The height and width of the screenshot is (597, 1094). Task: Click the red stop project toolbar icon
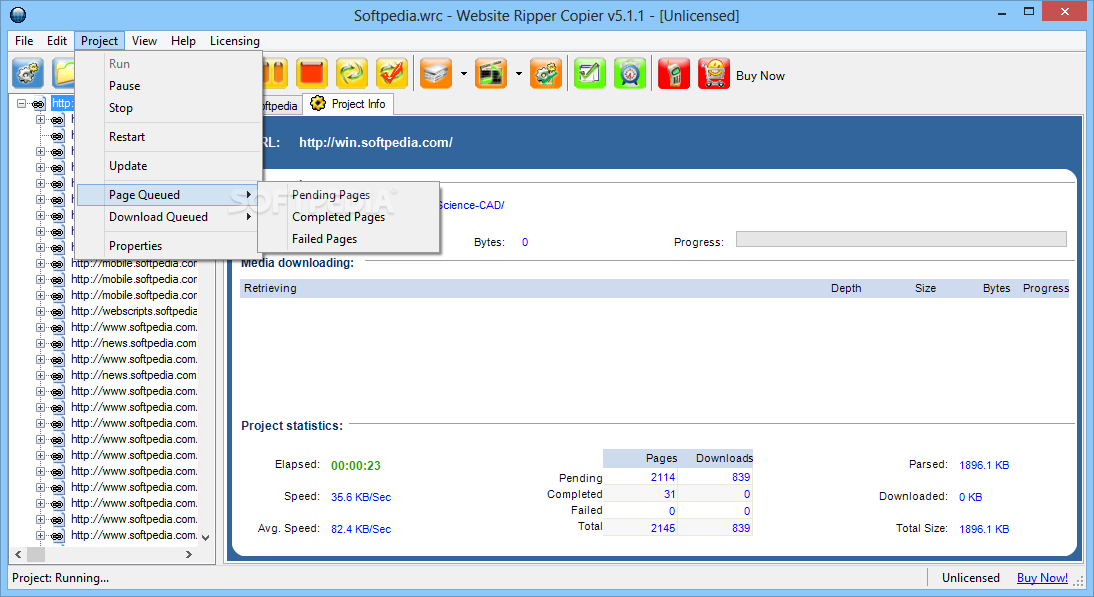312,73
